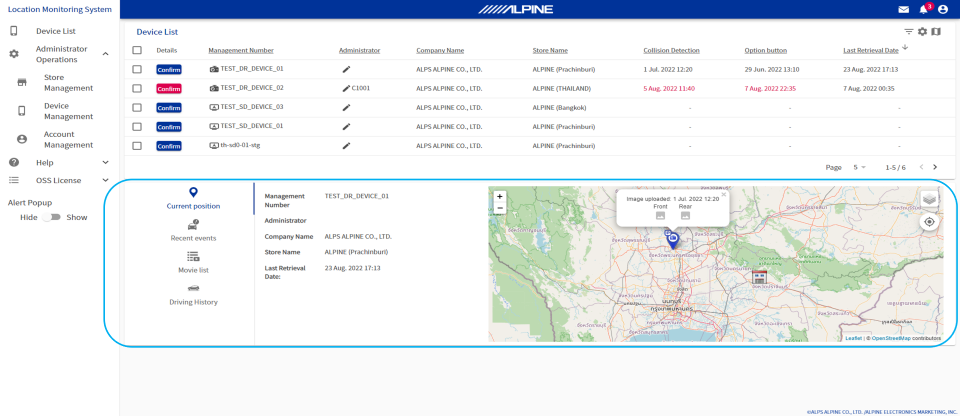Check the TEST_DR_DEVICE_02 row checkbox

click(x=137, y=88)
